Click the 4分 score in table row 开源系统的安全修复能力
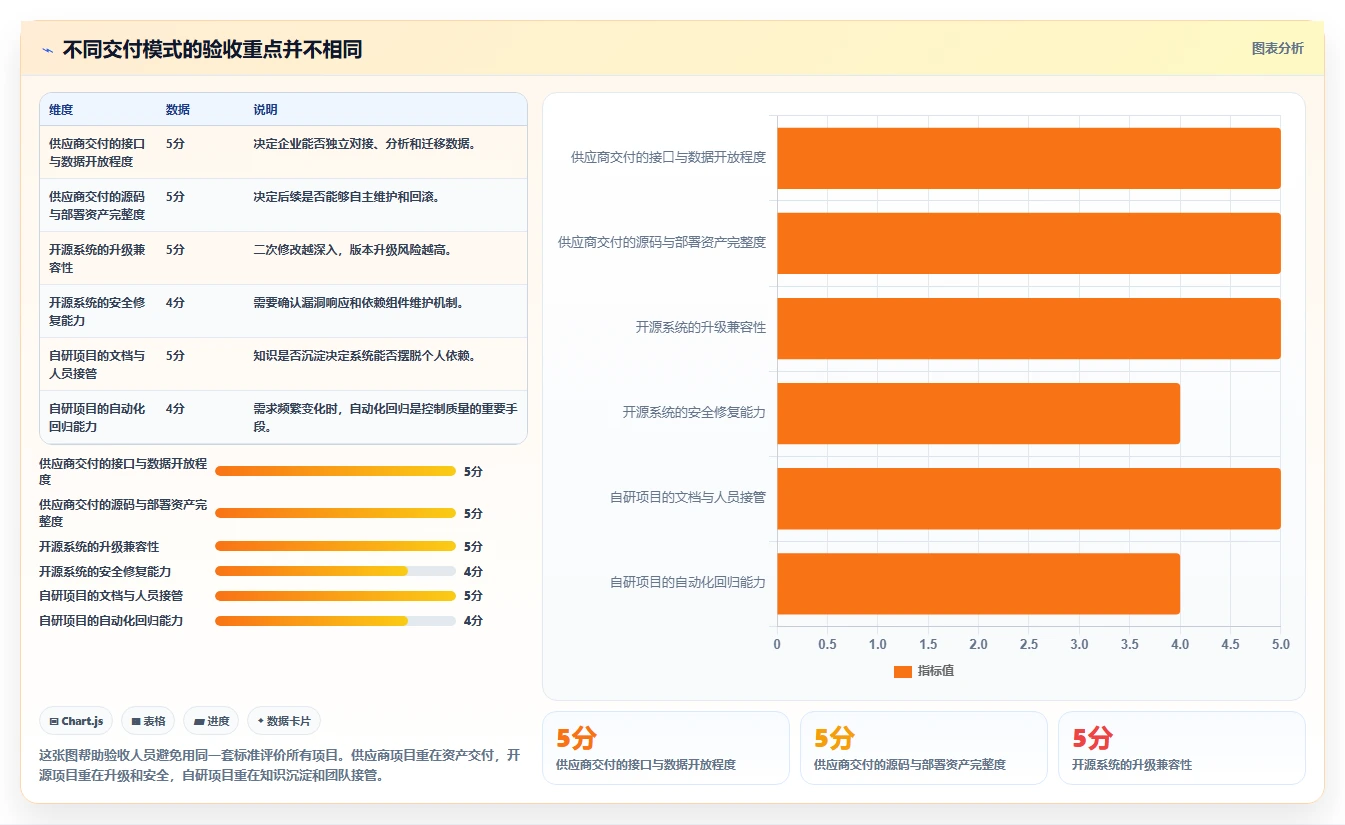Viewport: 1345px width, 825px height. click(x=175, y=303)
